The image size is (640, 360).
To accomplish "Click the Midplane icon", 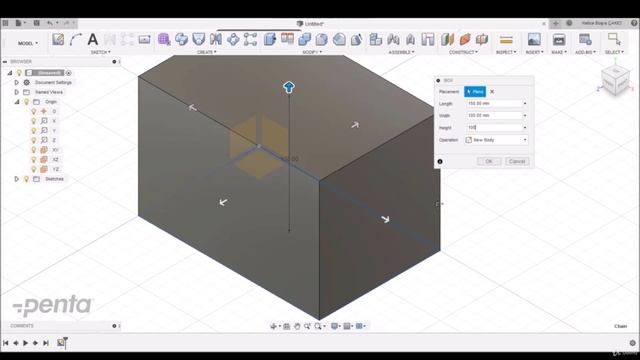I will [482, 39].
